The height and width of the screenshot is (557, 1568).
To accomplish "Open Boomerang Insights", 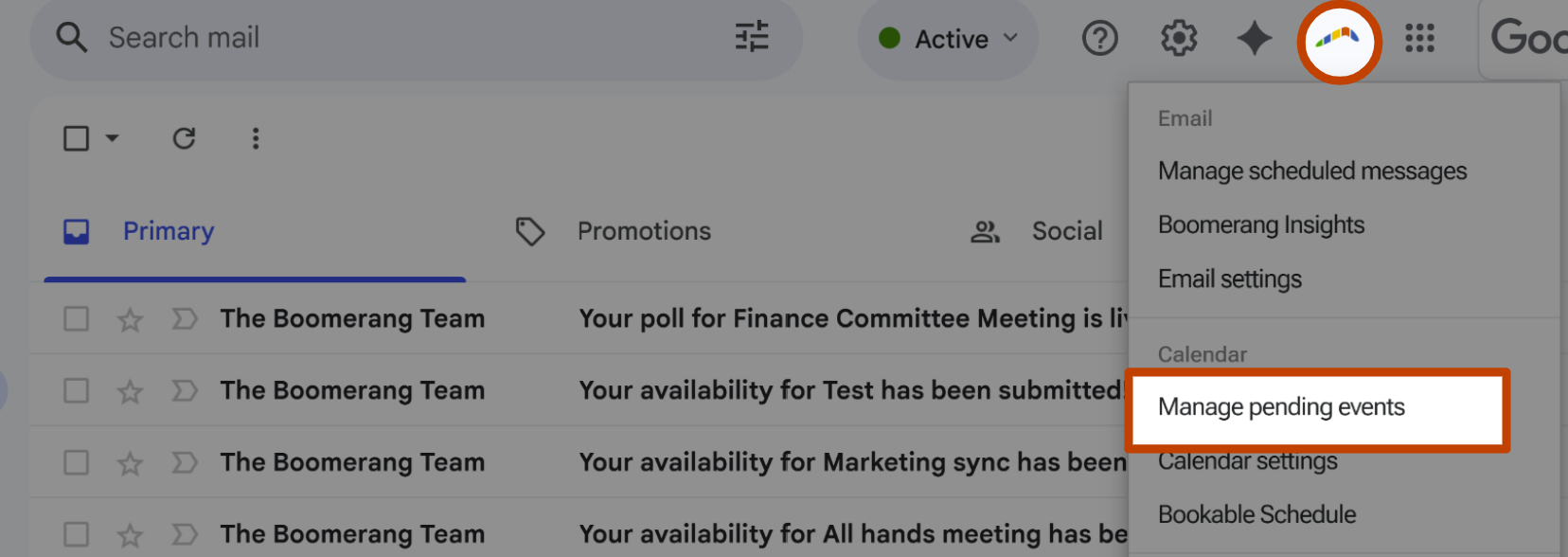I will click(x=1261, y=225).
